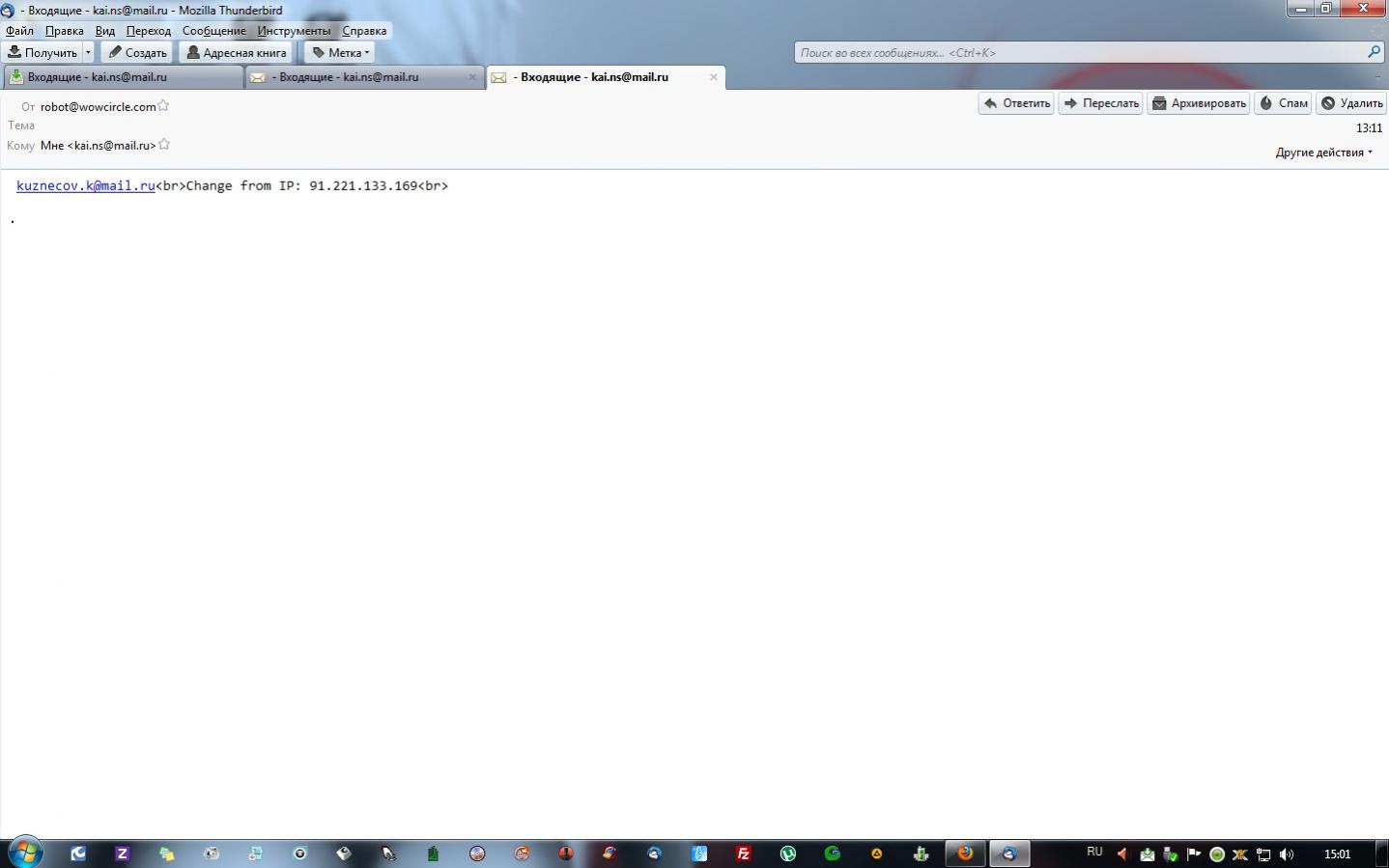Image resolution: width=1389 pixels, height=868 pixels.
Task: Open the Сообщение menu
Action: coord(213,31)
